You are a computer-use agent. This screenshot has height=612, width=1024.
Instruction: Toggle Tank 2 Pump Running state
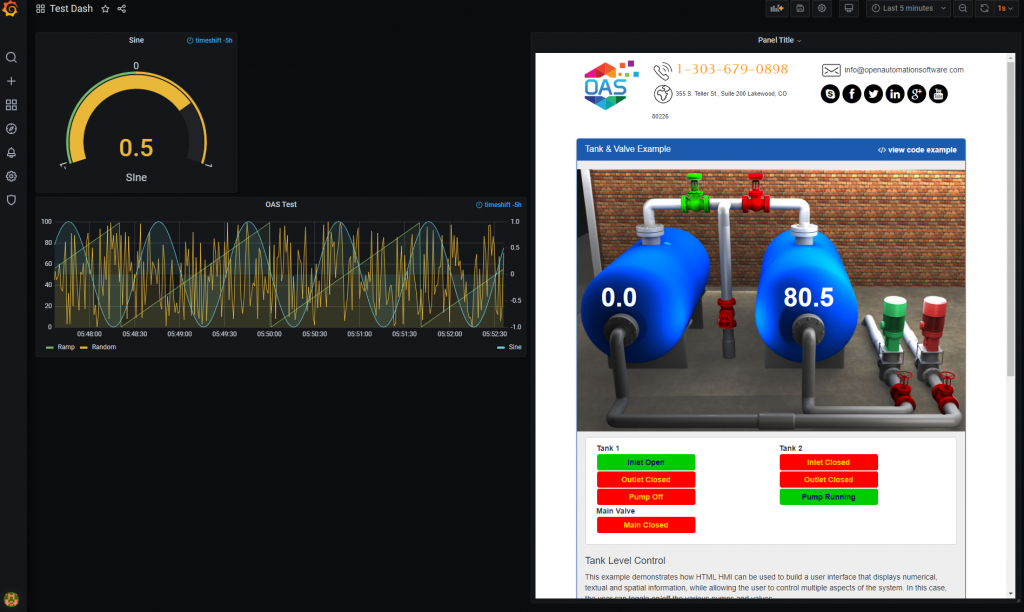tap(828, 497)
